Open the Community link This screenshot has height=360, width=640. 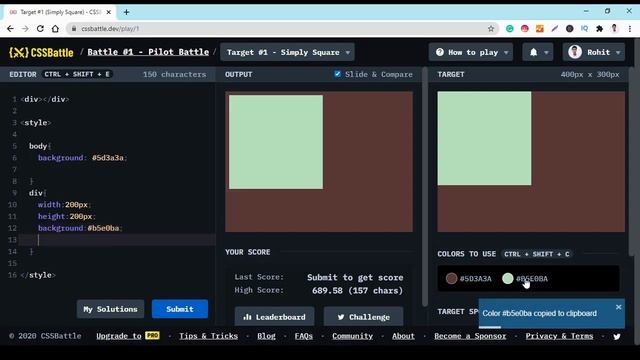click(x=352, y=336)
